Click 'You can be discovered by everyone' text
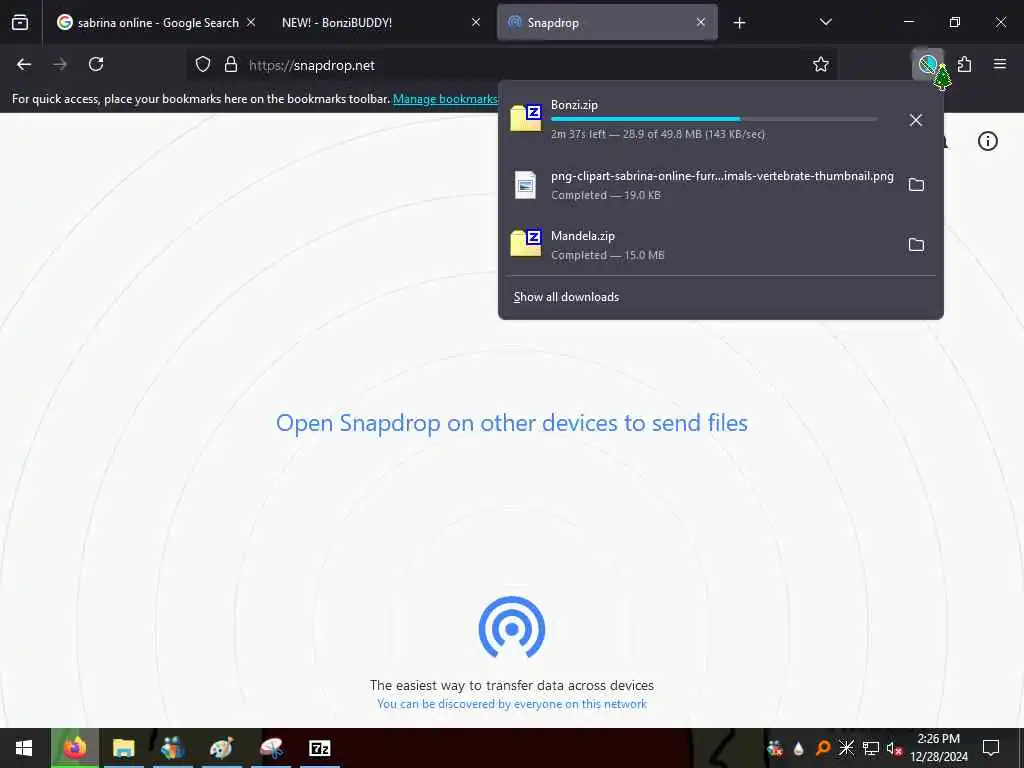Screen dimensions: 1024x768 click(x=512, y=704)
